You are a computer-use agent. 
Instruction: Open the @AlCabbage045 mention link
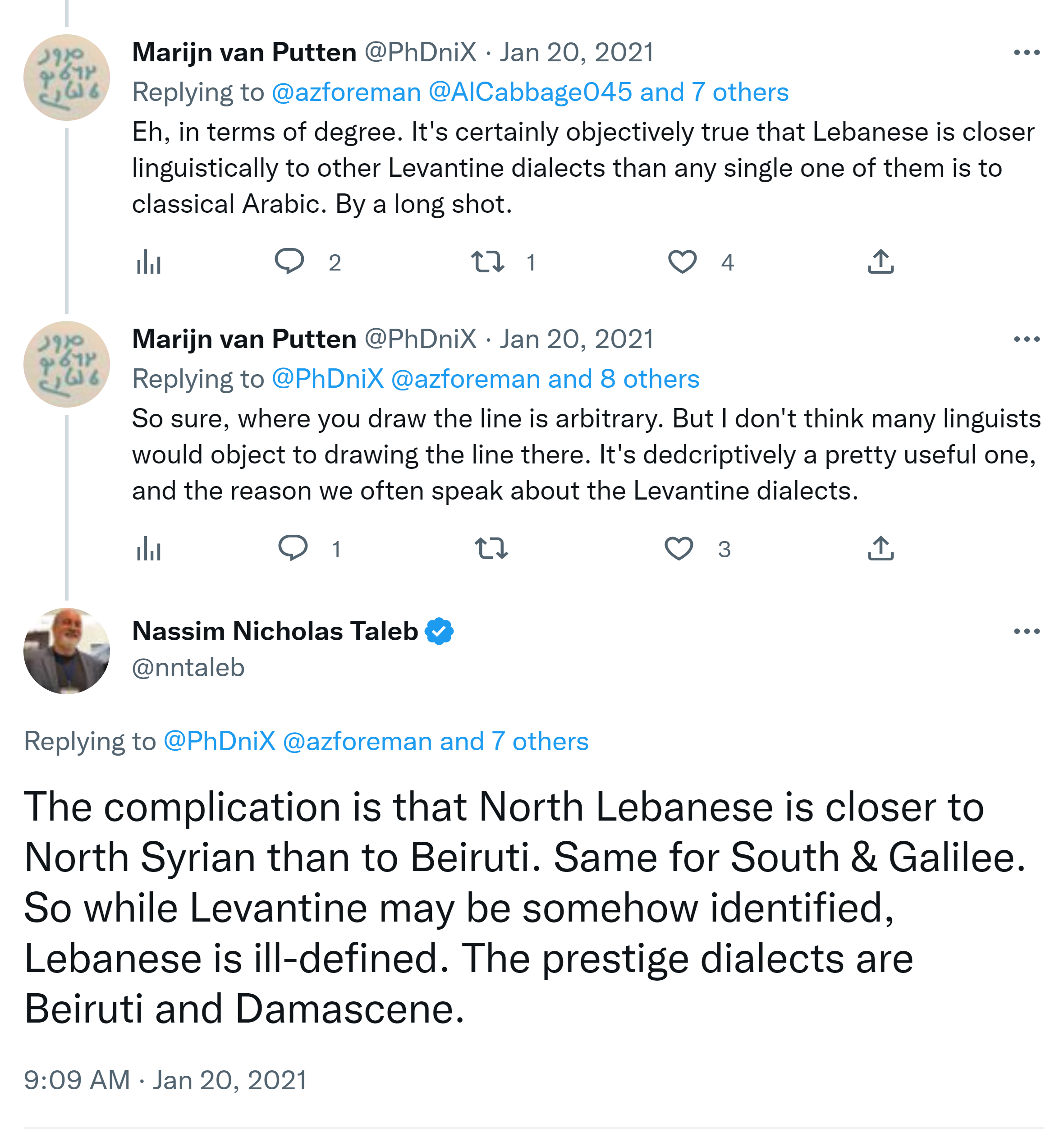pos(530,92)
